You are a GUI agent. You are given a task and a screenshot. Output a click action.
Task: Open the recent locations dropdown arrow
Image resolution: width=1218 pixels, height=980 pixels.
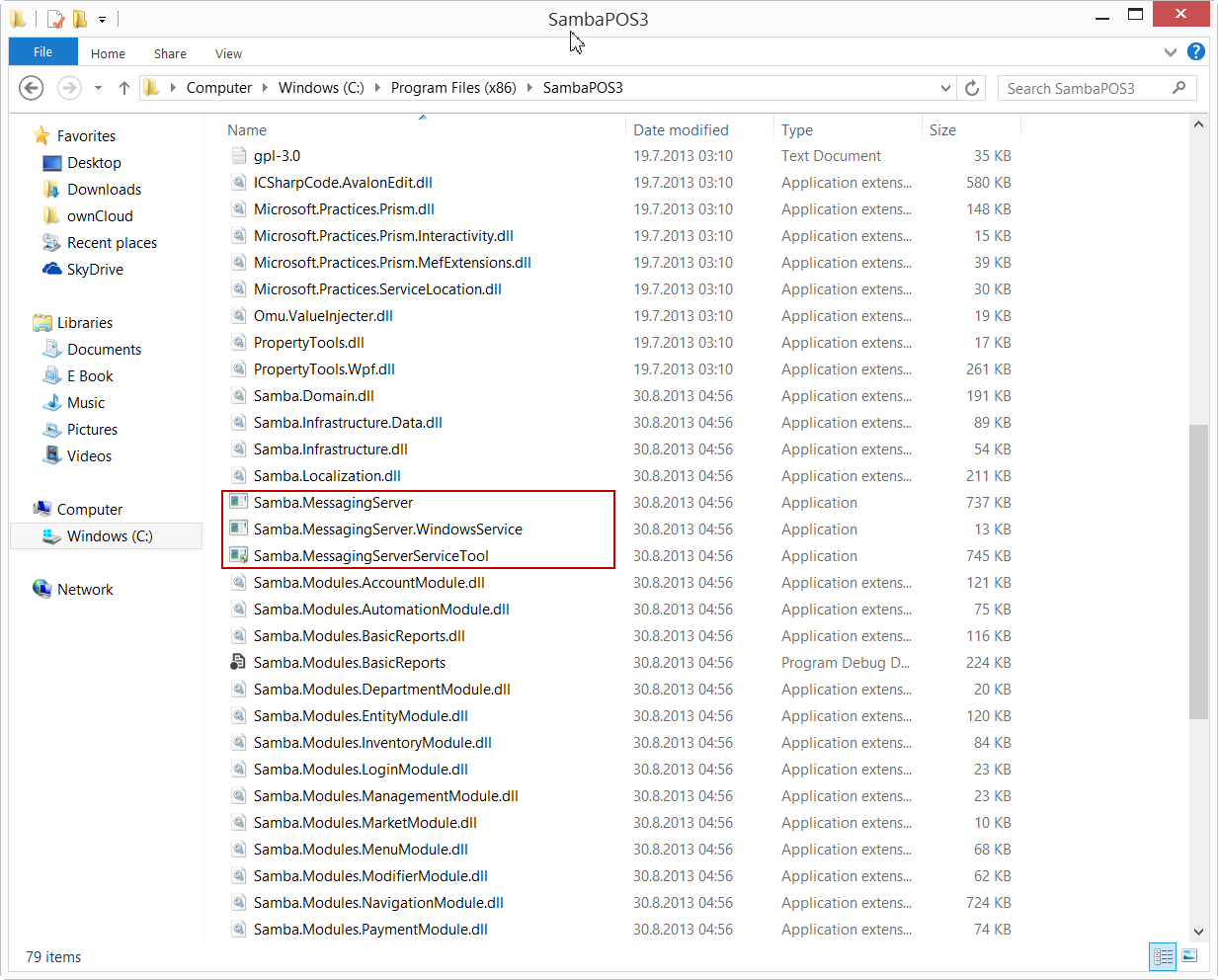click(98, 88)
